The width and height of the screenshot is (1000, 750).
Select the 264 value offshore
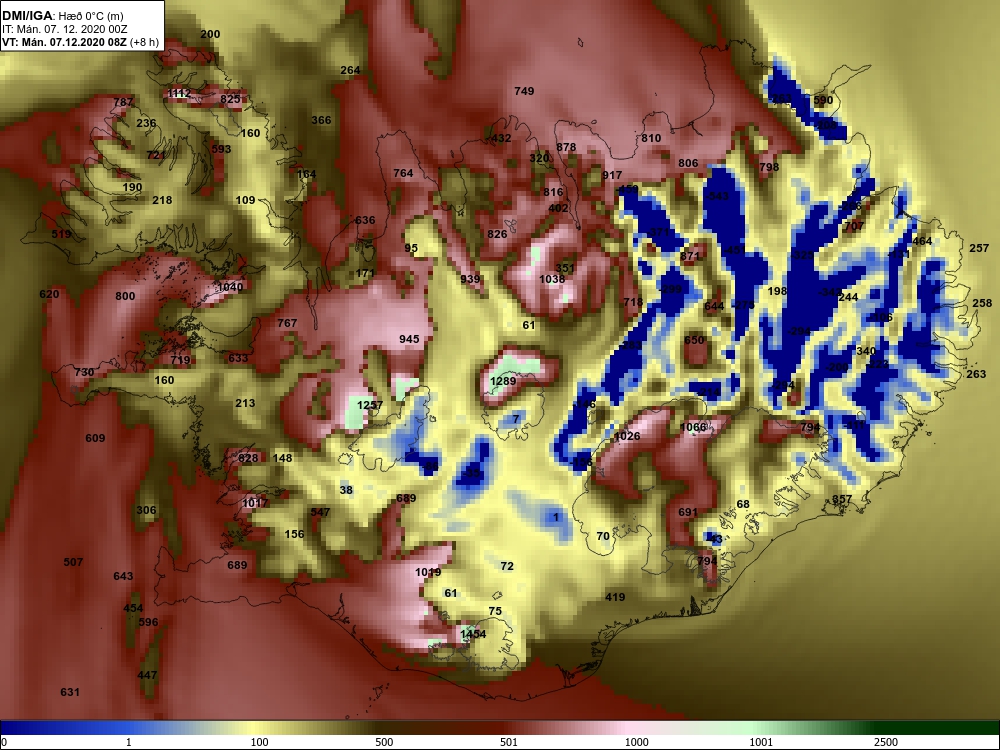click(x=350, y=70)
